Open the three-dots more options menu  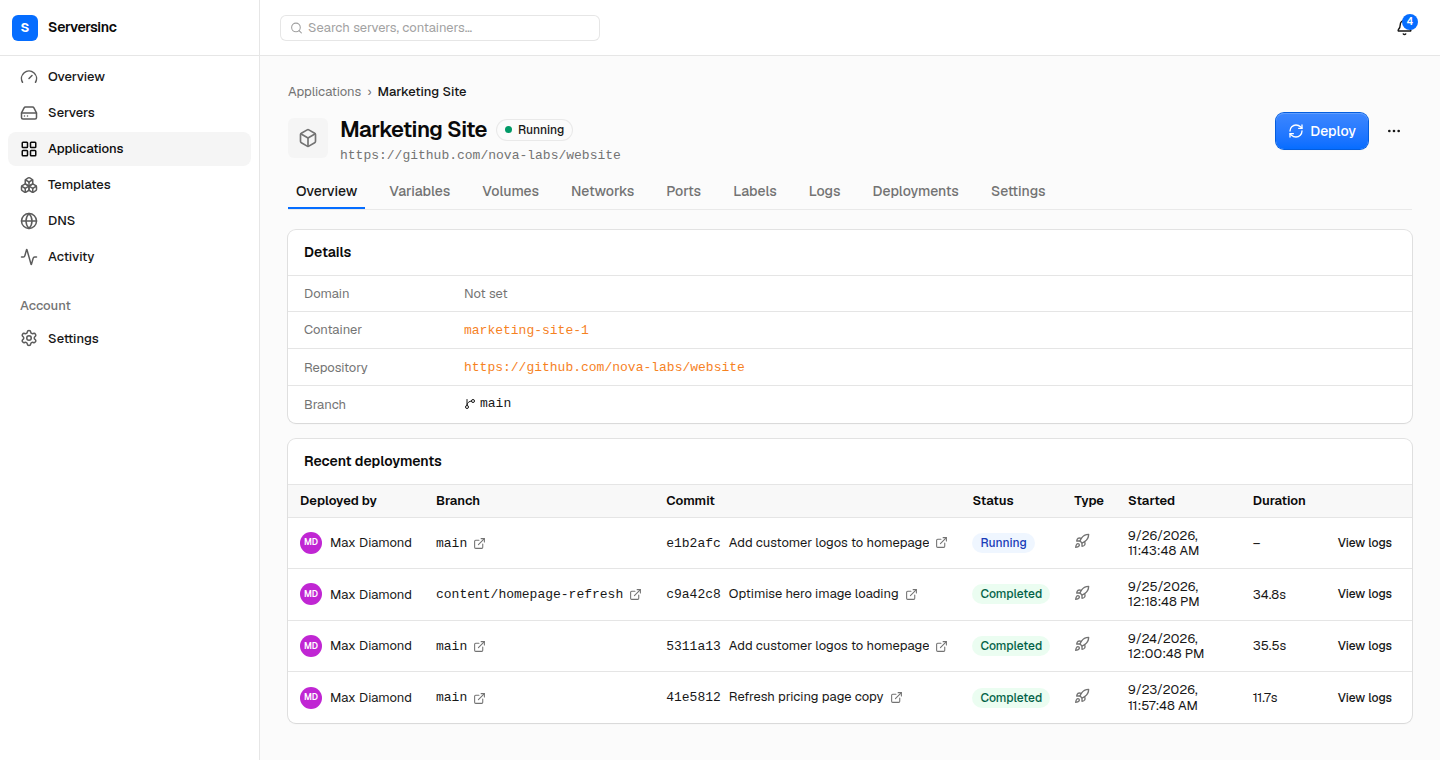pyautogui.click(x=1394, y=131)
